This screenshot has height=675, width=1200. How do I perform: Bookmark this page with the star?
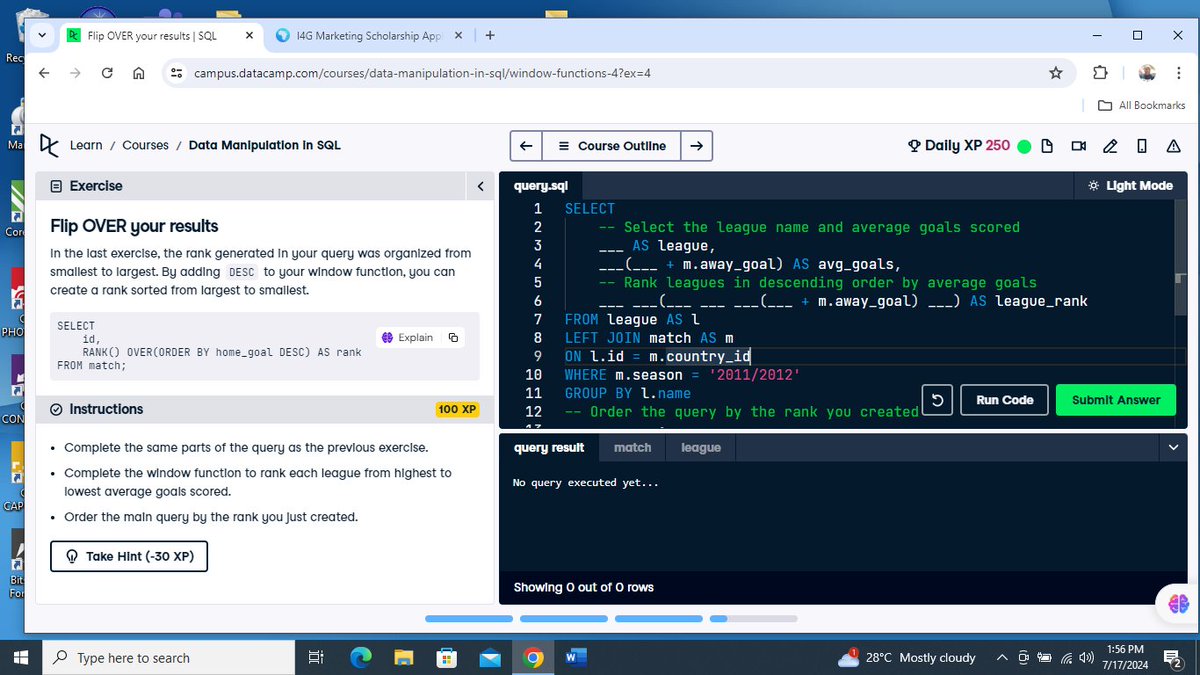click(x=1056, y=73)
